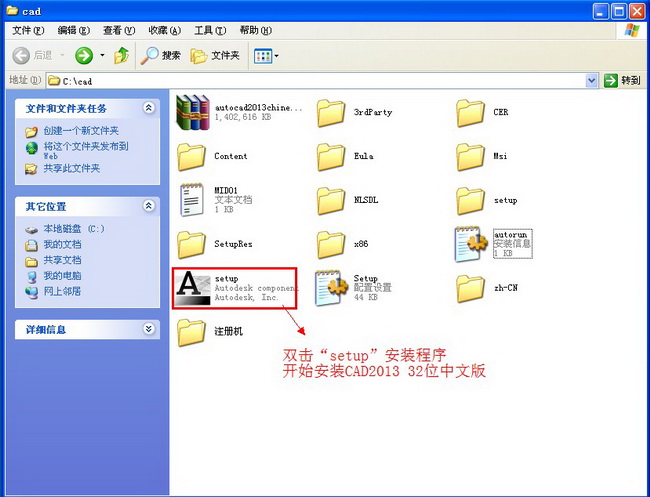Image resolution: width=650 pixels, height=497 pixels.
Task: Maximize the cad window
Action: 619,11
